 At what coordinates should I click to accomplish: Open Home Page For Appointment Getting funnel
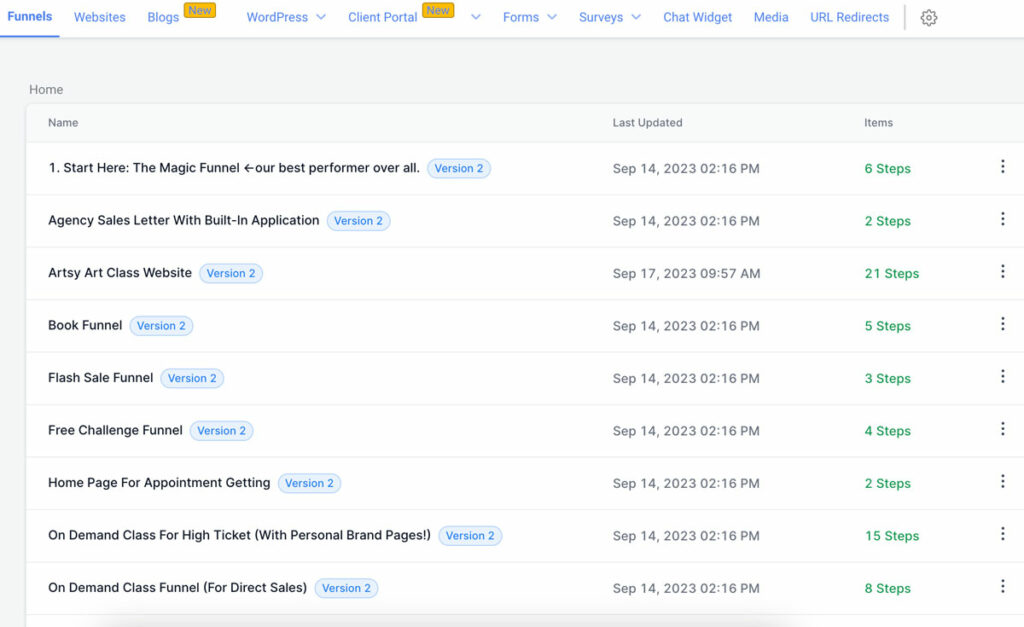159,483
